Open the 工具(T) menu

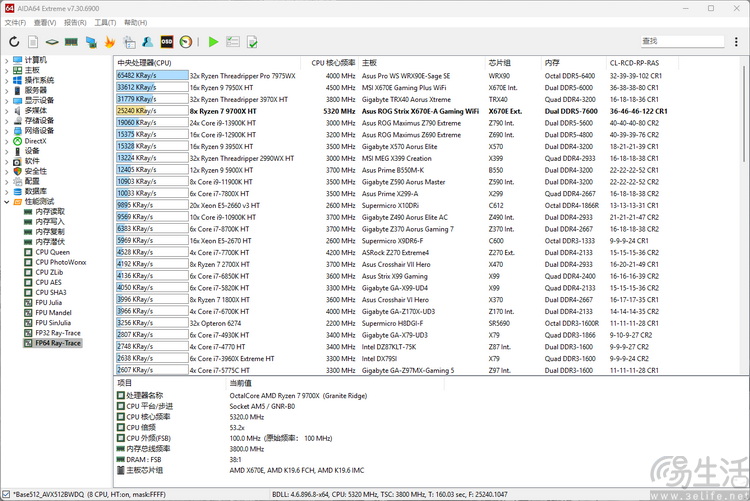pyautogui.click(x=105, y=22)
